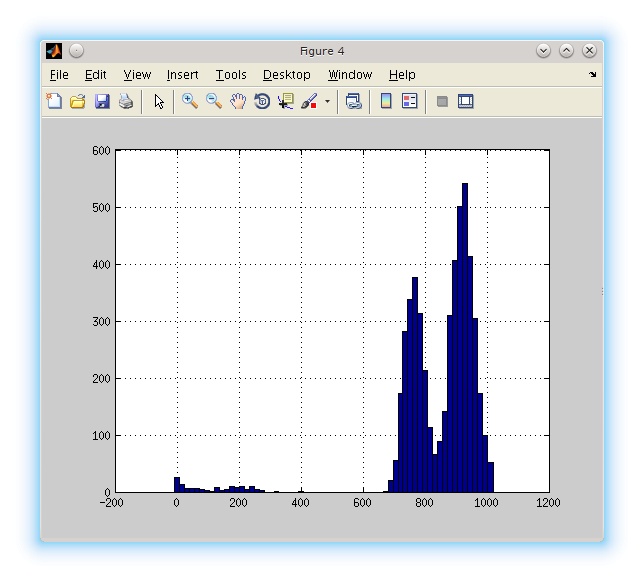Viewport: 644px width, 582px height.
Task: Activate the Pan hand tool
Action: tap(238, 101)
